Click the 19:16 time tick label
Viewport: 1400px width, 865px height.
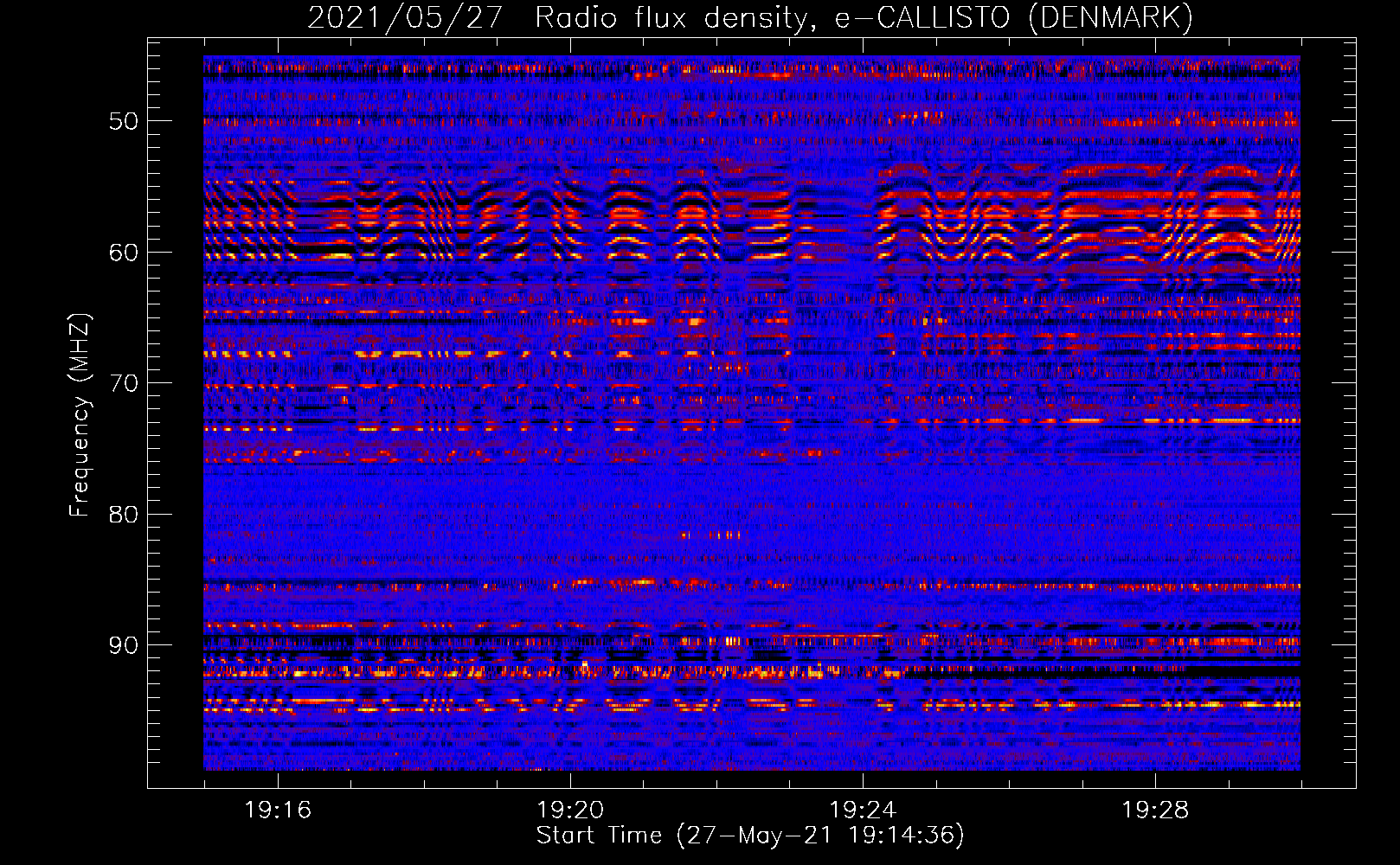point(278,810)
